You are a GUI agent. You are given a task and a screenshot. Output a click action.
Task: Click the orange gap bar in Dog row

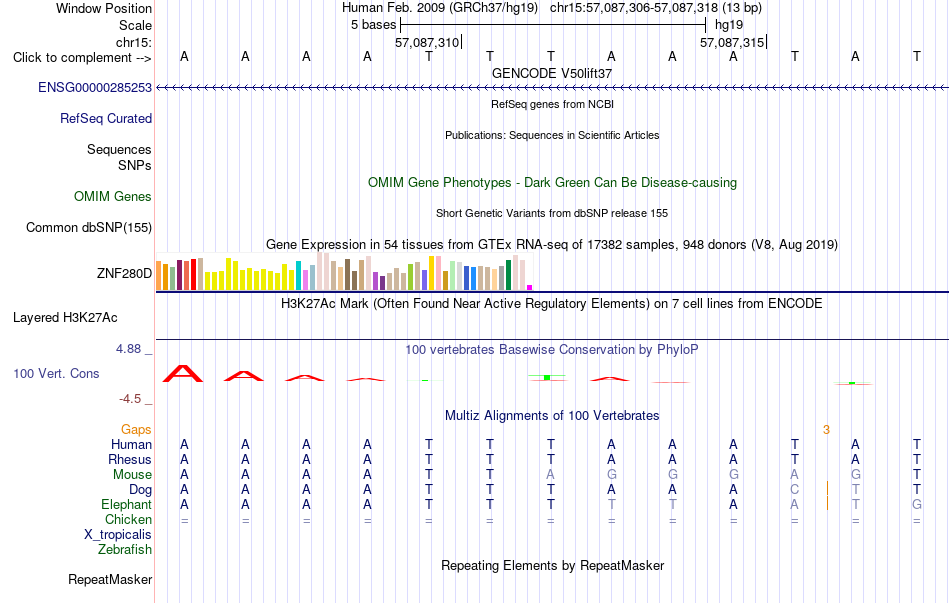click(x=827, y=488)
